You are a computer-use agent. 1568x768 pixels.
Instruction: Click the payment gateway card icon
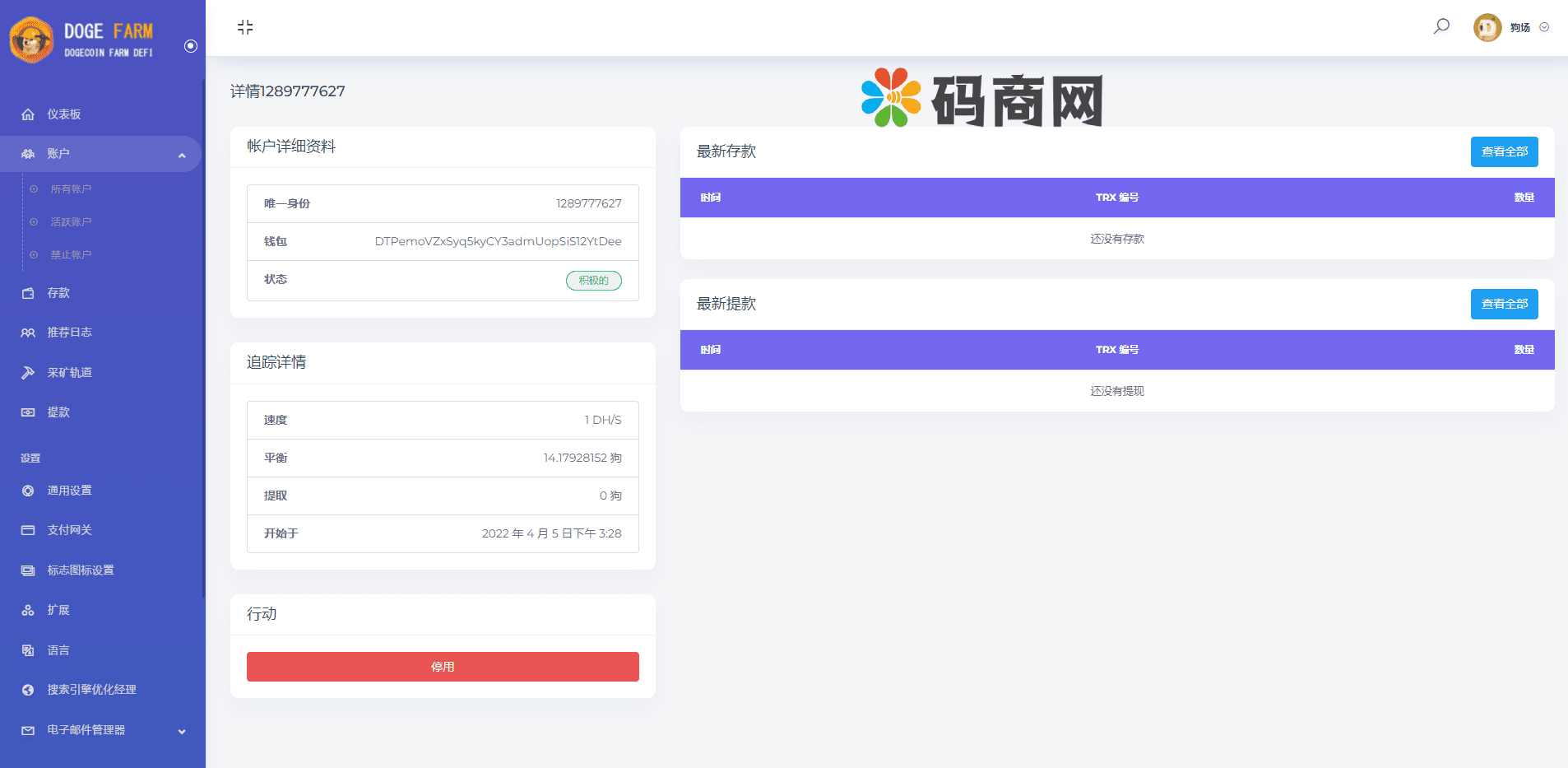click(28, 530)
